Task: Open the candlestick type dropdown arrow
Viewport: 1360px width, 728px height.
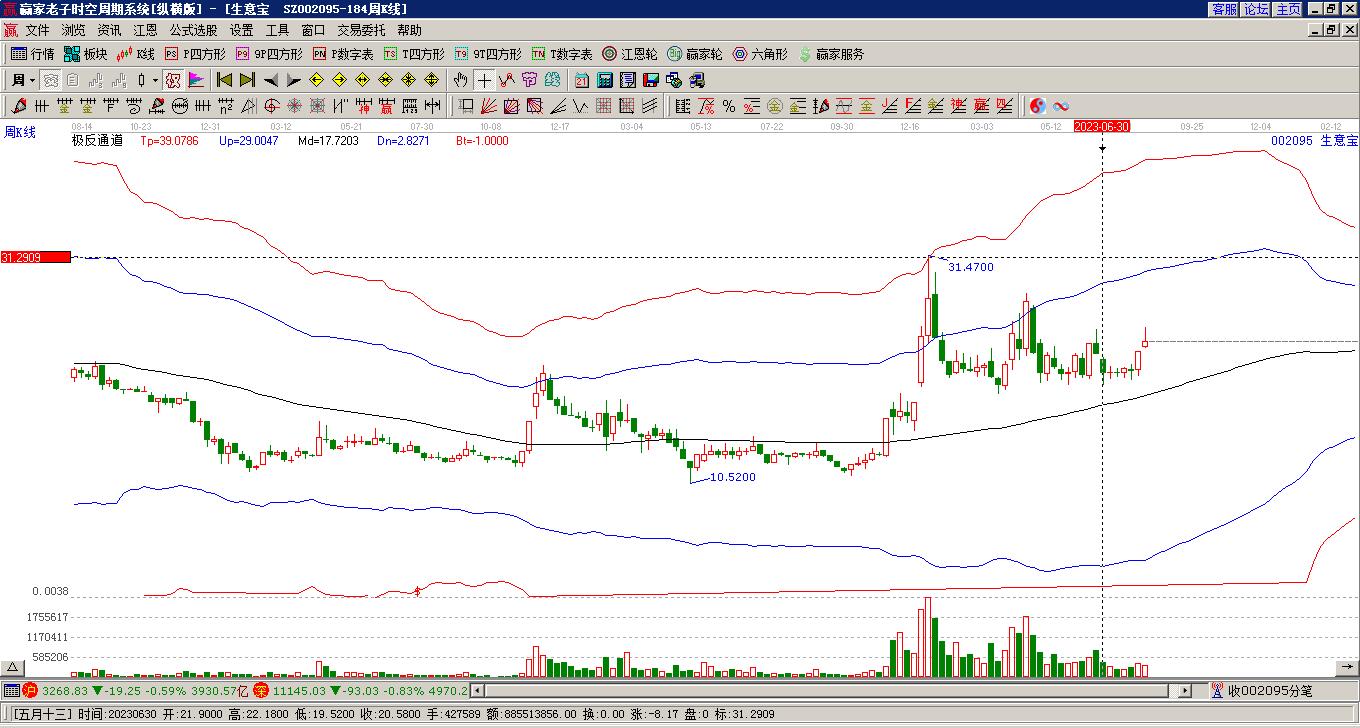Action: click(155, 80)
